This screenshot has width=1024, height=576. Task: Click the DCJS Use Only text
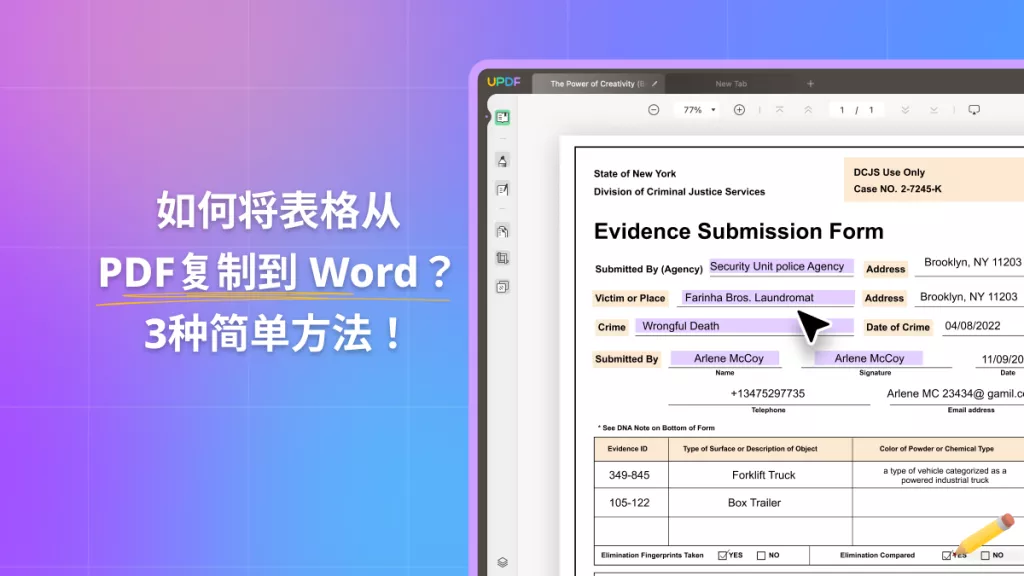pos(889,172)
